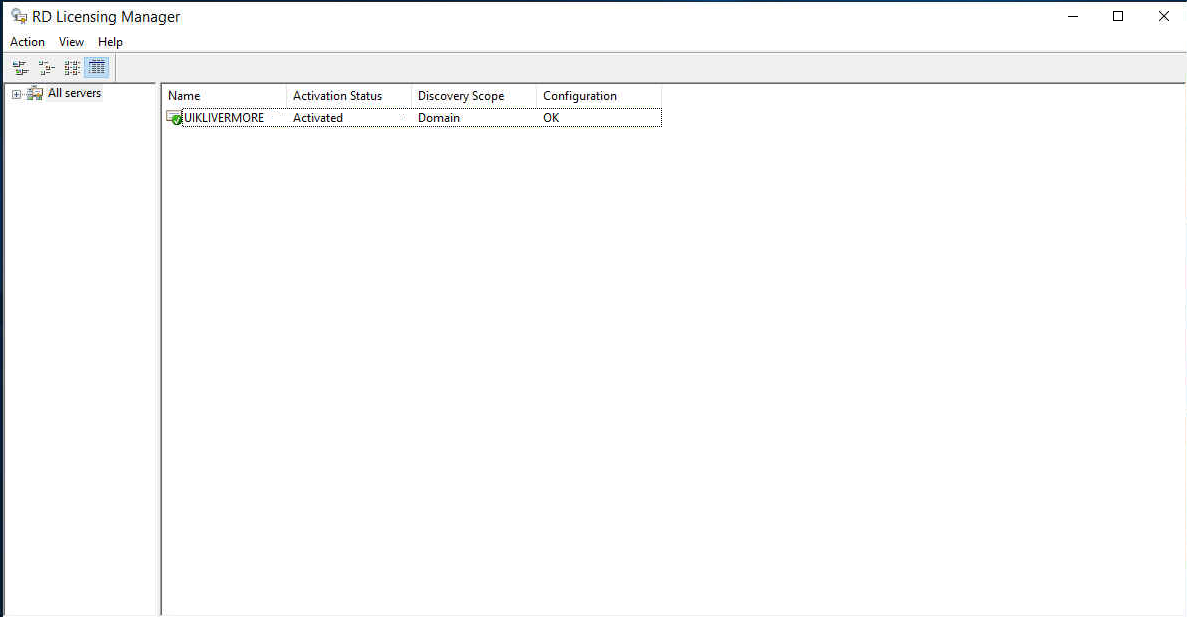Select All servers in the tree
Image resolution: width=1187 pixels, height=617 pixels.
74,93
